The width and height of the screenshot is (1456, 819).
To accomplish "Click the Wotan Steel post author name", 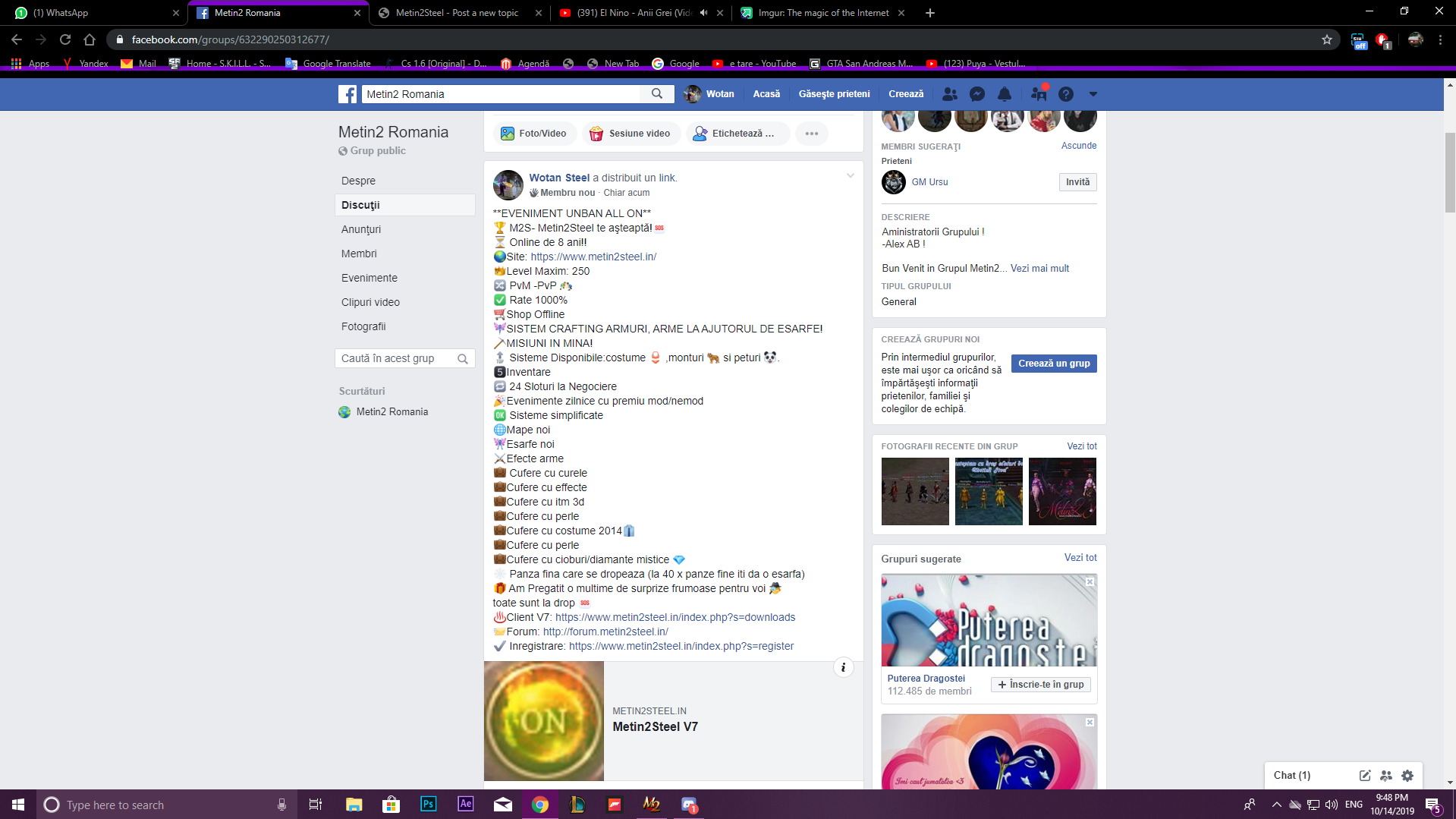I will (x=559, y=178).
